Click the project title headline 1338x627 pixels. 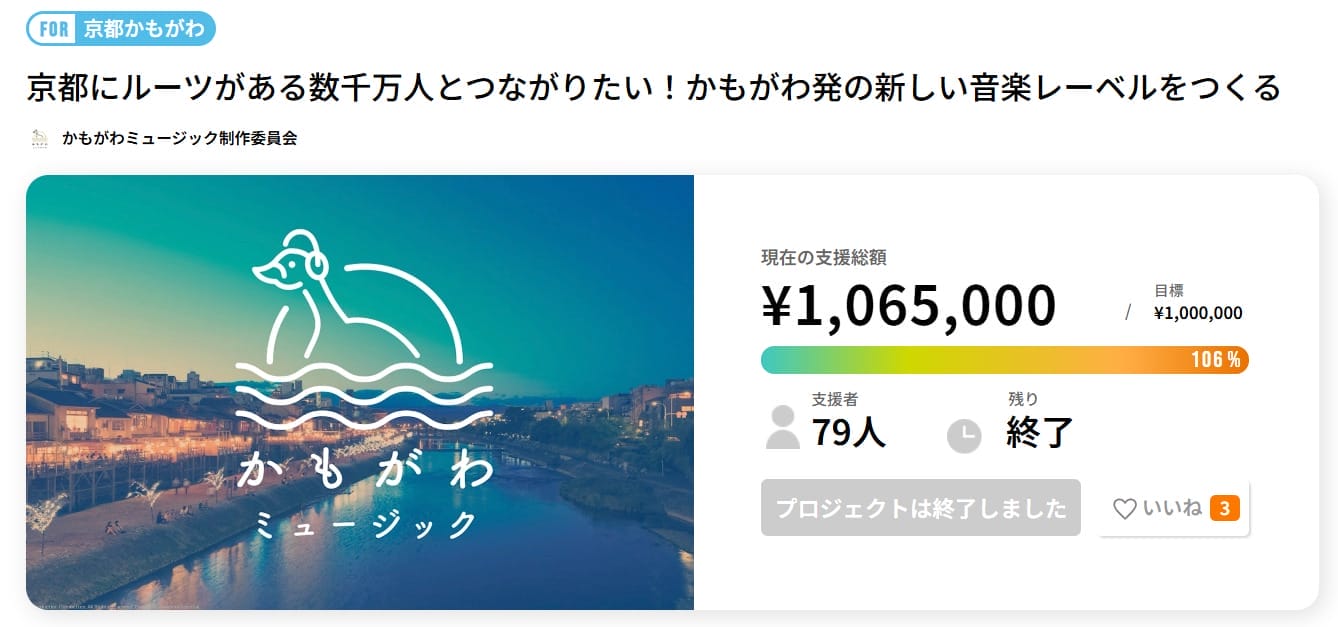click(653, 88)
